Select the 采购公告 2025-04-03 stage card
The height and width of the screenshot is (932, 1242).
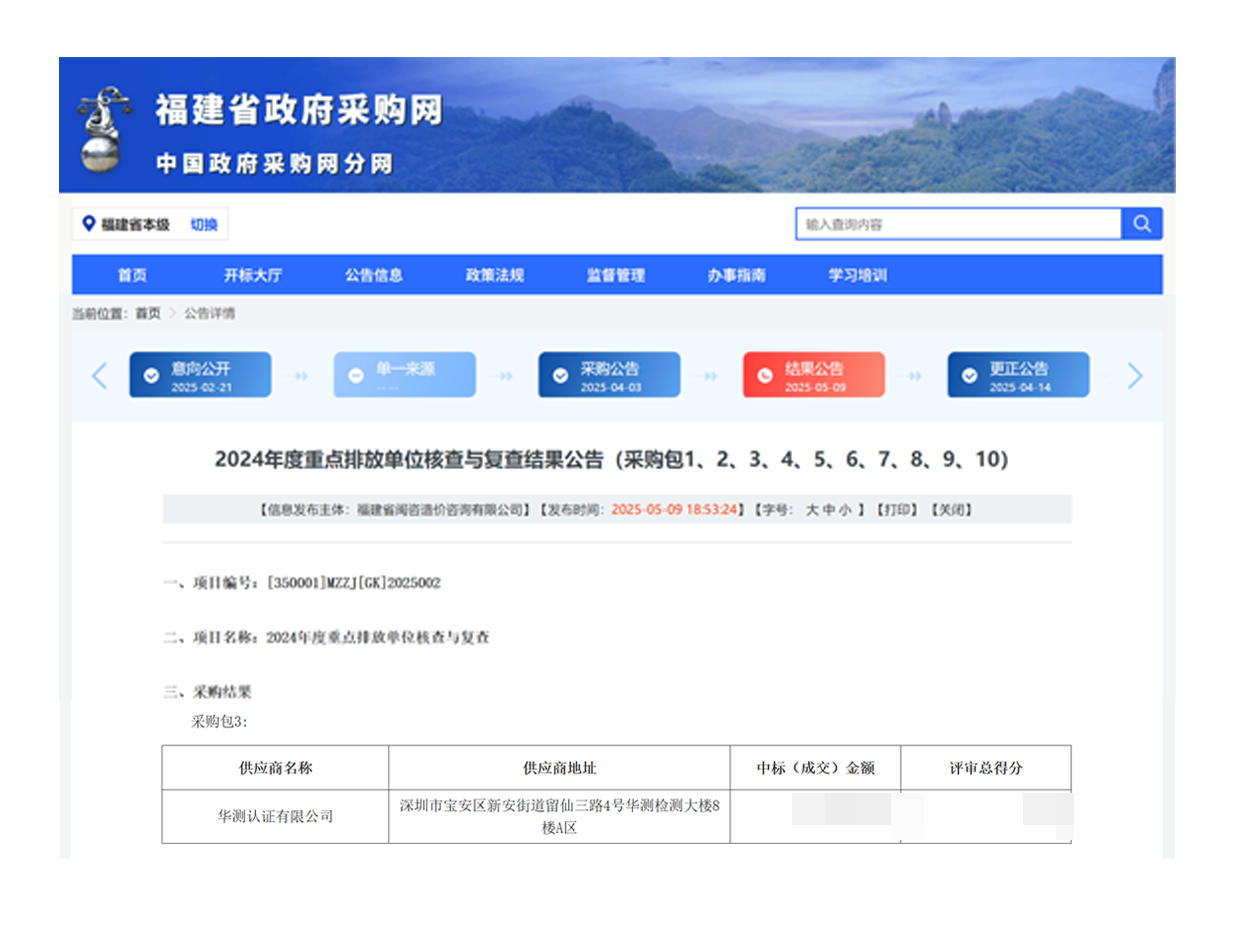click(609, 375)
